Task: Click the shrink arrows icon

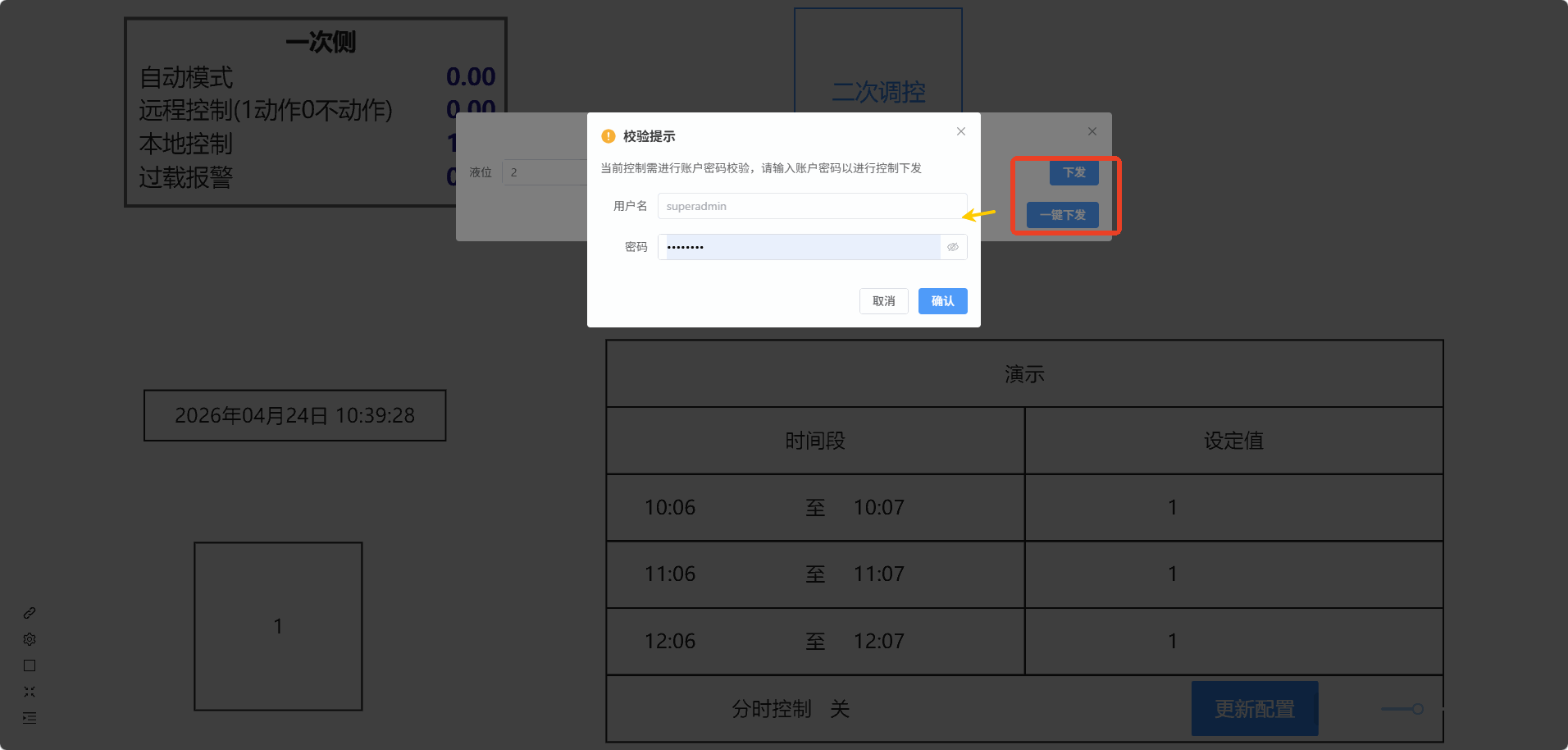Action: 30,692
